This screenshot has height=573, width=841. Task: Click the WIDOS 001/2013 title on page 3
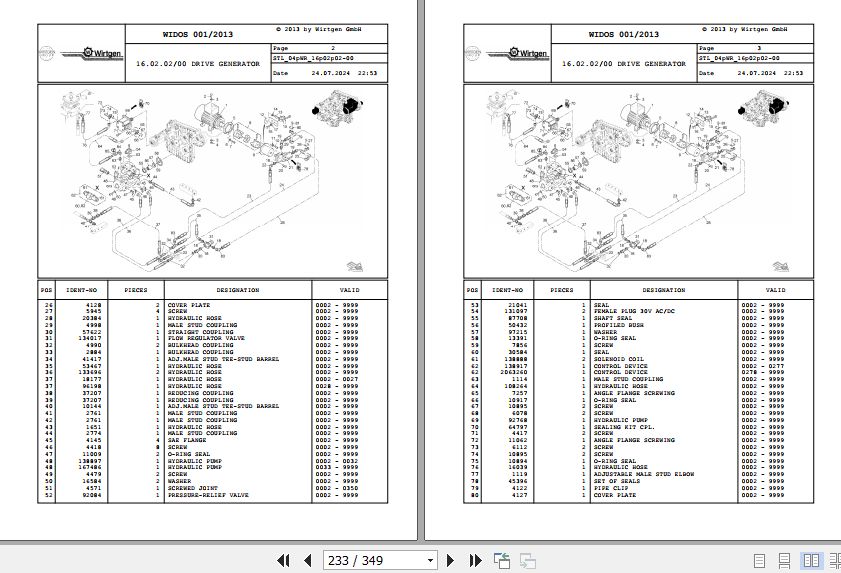coord(624,34)
